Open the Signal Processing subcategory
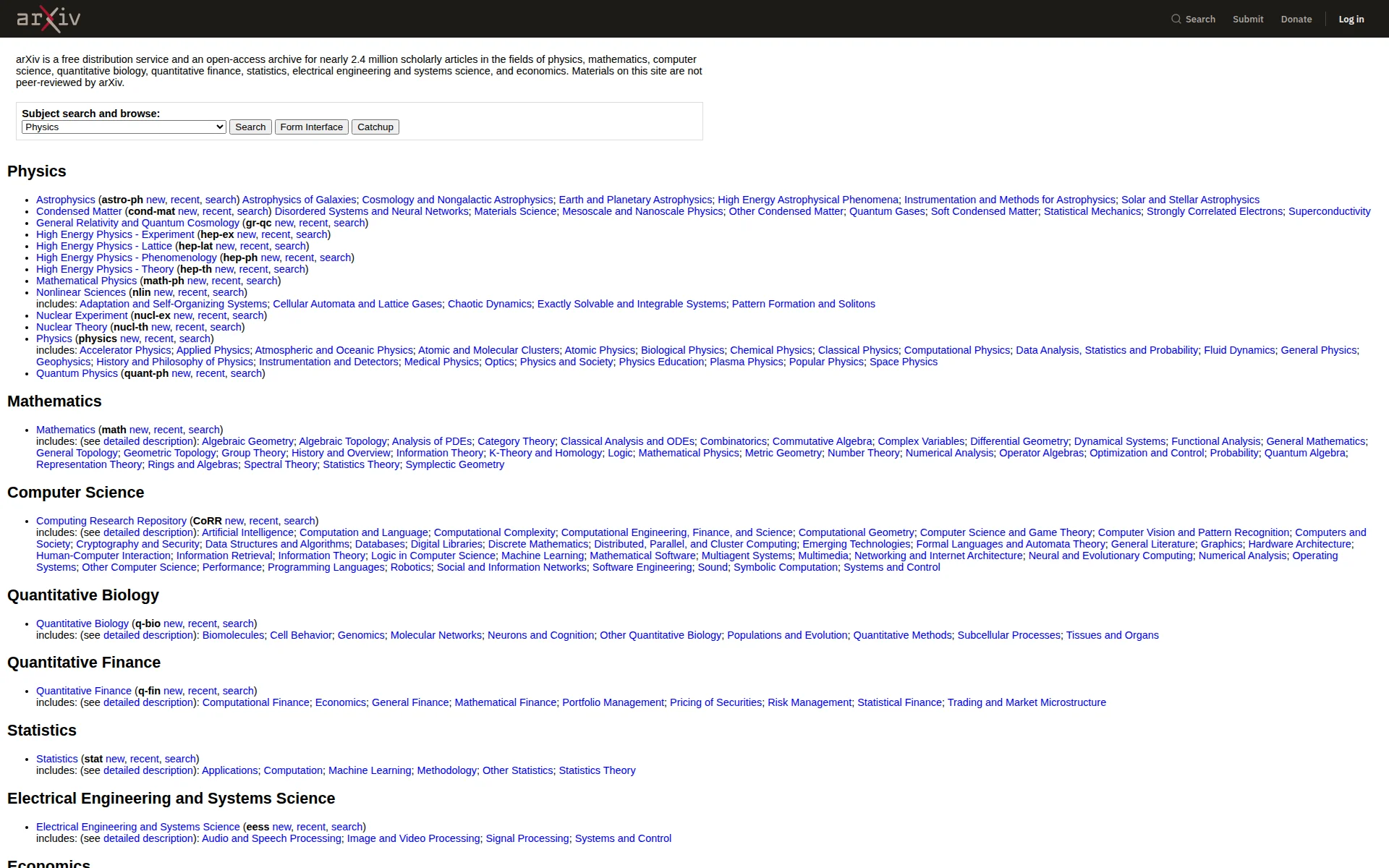 [x=527, y=838]
